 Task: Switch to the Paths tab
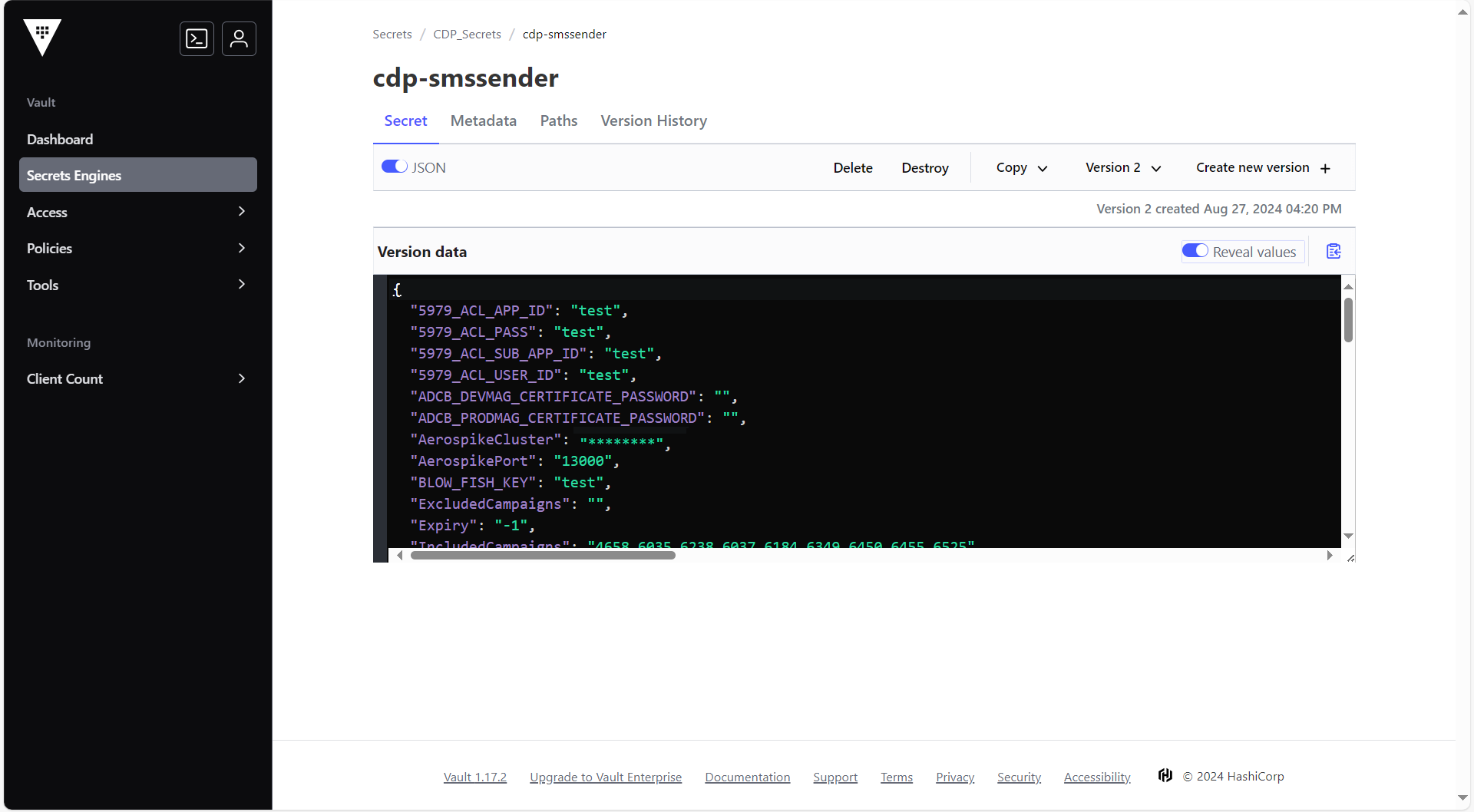click(559, 120)
